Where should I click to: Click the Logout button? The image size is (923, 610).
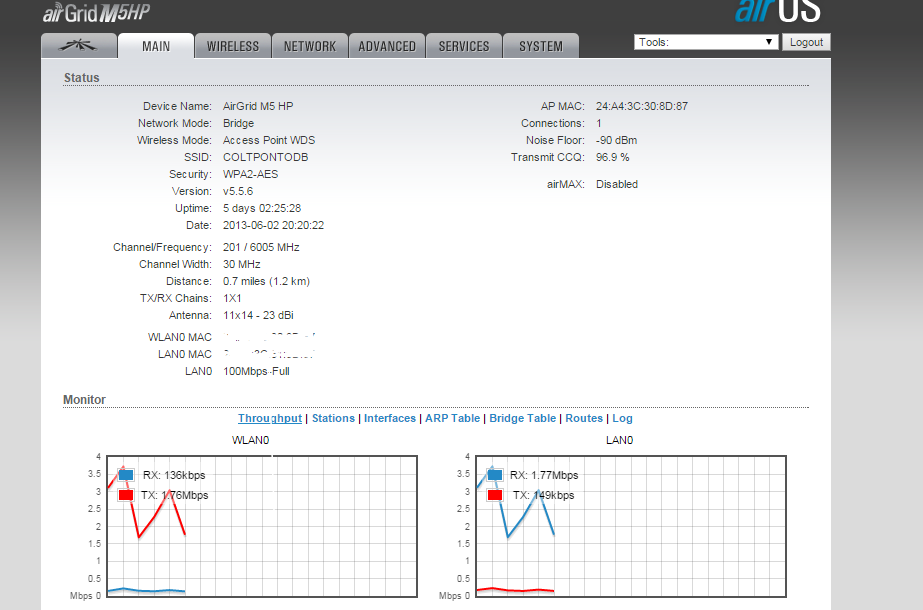806,42
